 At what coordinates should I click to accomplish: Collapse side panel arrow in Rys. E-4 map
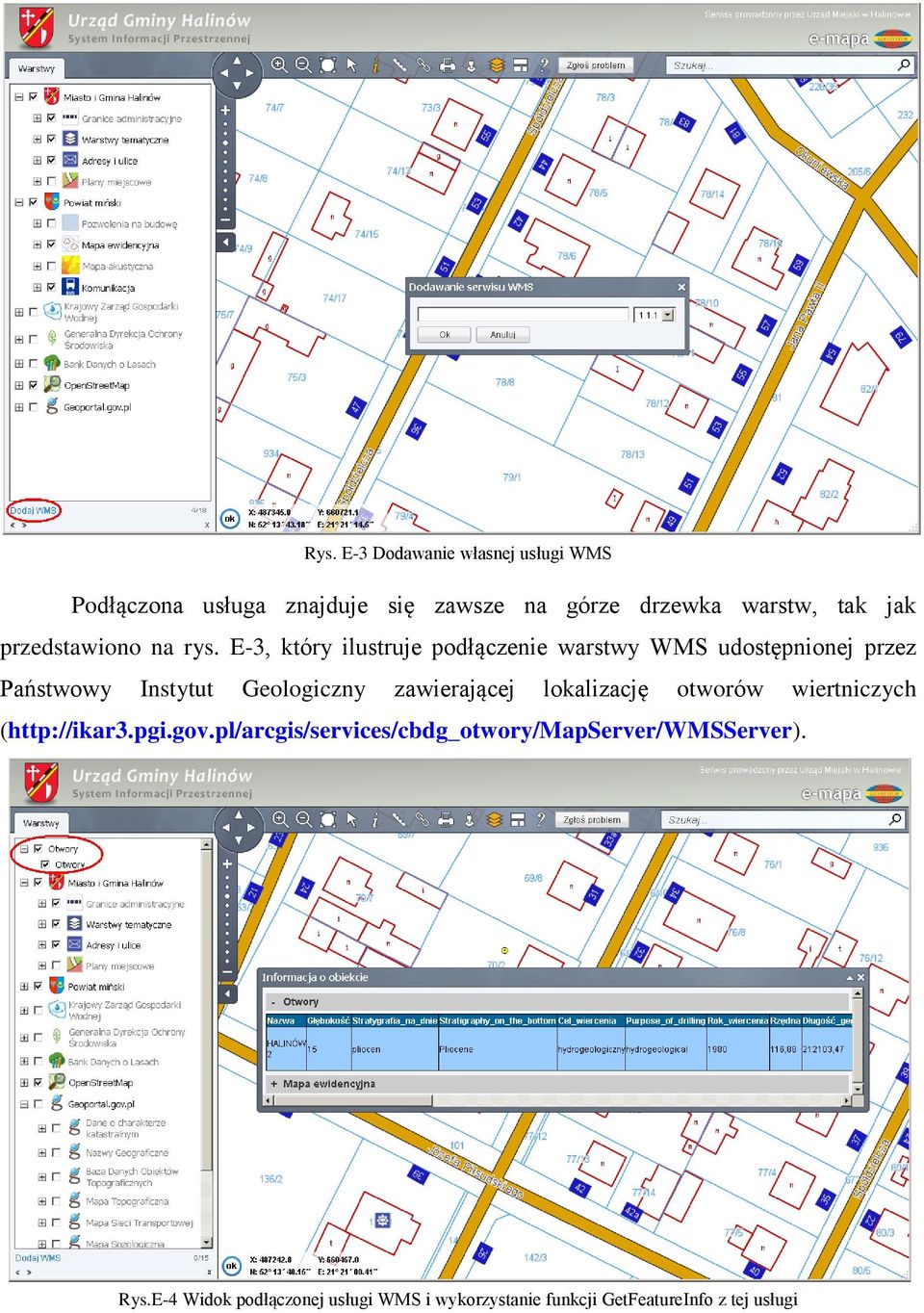tap(227, 994)
